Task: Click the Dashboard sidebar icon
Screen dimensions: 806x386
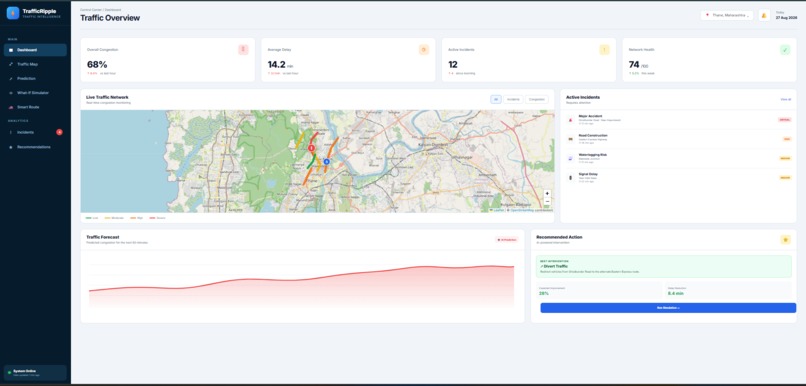Action: click(x=11, y=50)
